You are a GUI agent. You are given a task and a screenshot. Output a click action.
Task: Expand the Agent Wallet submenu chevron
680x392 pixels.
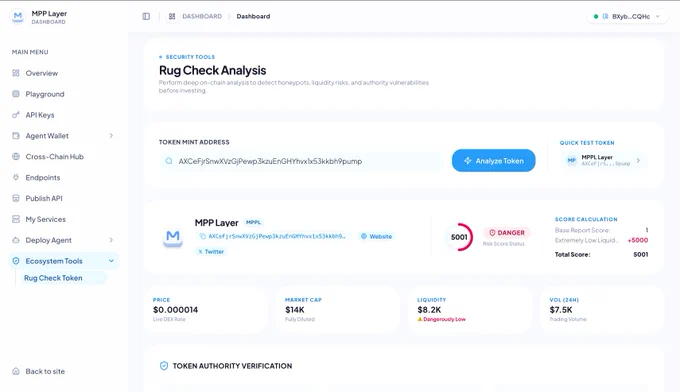point(111,136)
